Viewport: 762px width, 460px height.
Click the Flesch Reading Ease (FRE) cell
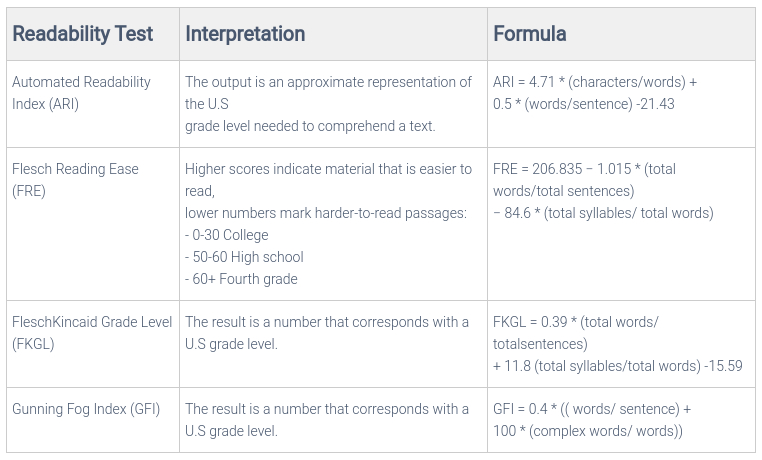[x=75, y=180]
